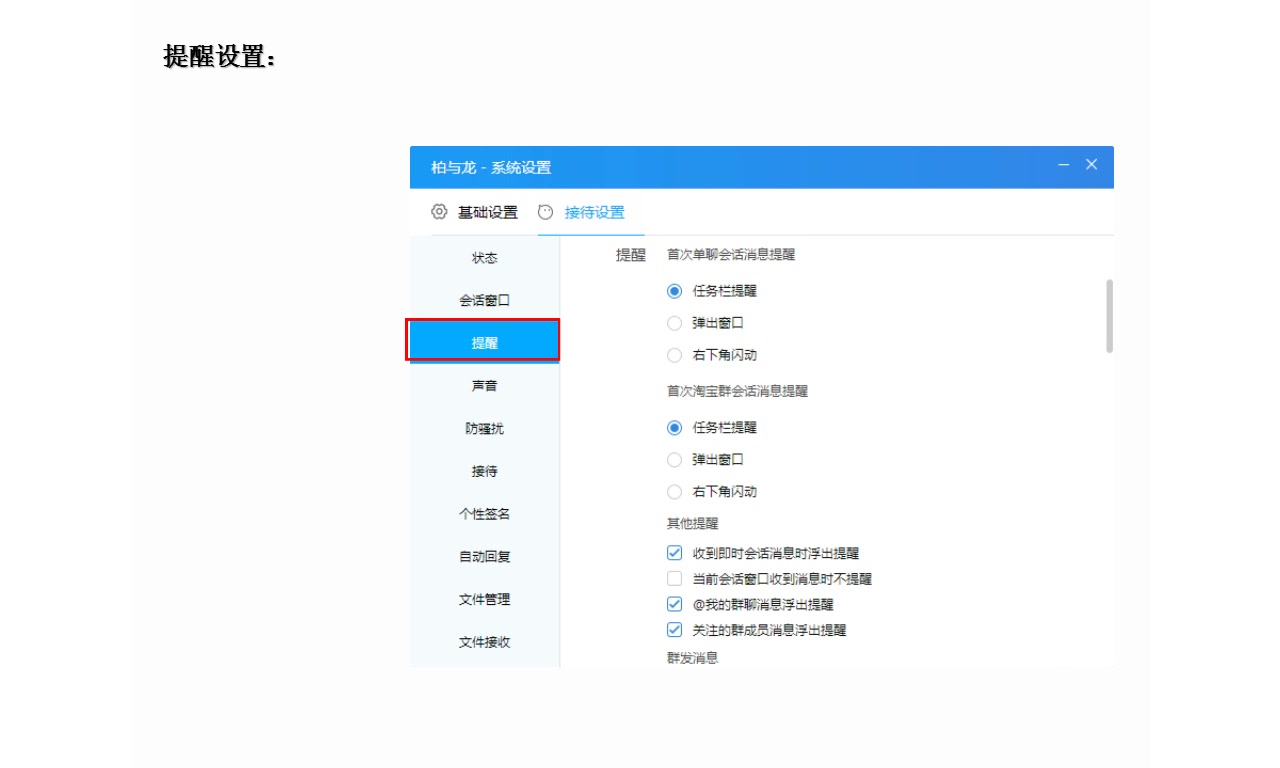The width and height of the screenshot is (1280, 768).
Task: Minimize the 系统设置 window
Action: point(1064,164)
